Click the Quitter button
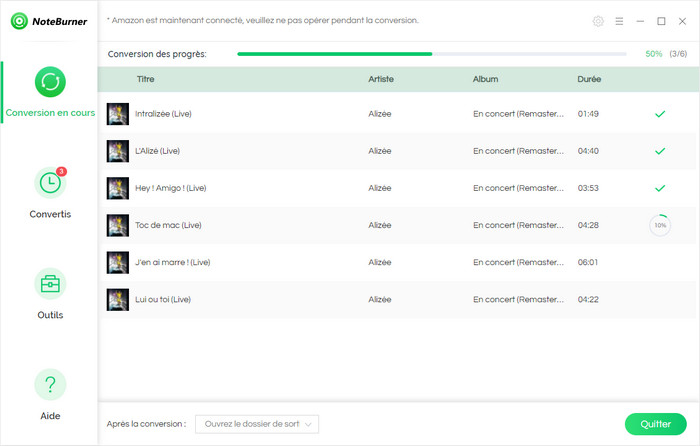The image size is (700, 446). [655, 424]
